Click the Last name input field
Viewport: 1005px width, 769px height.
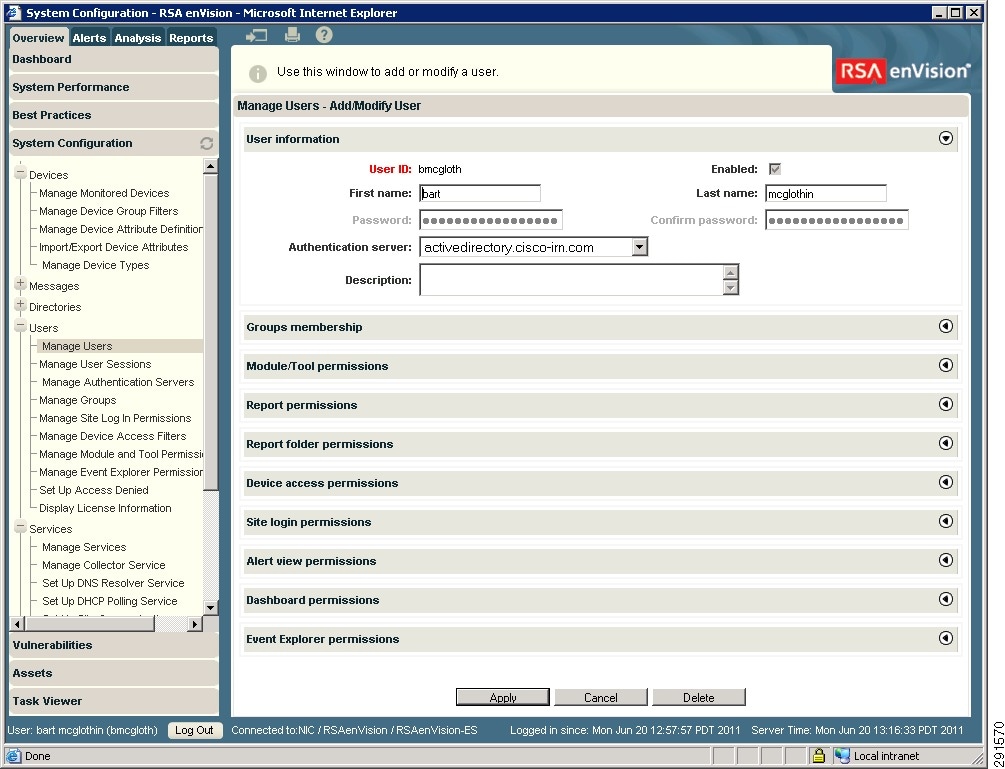click(x=826, y=194)
